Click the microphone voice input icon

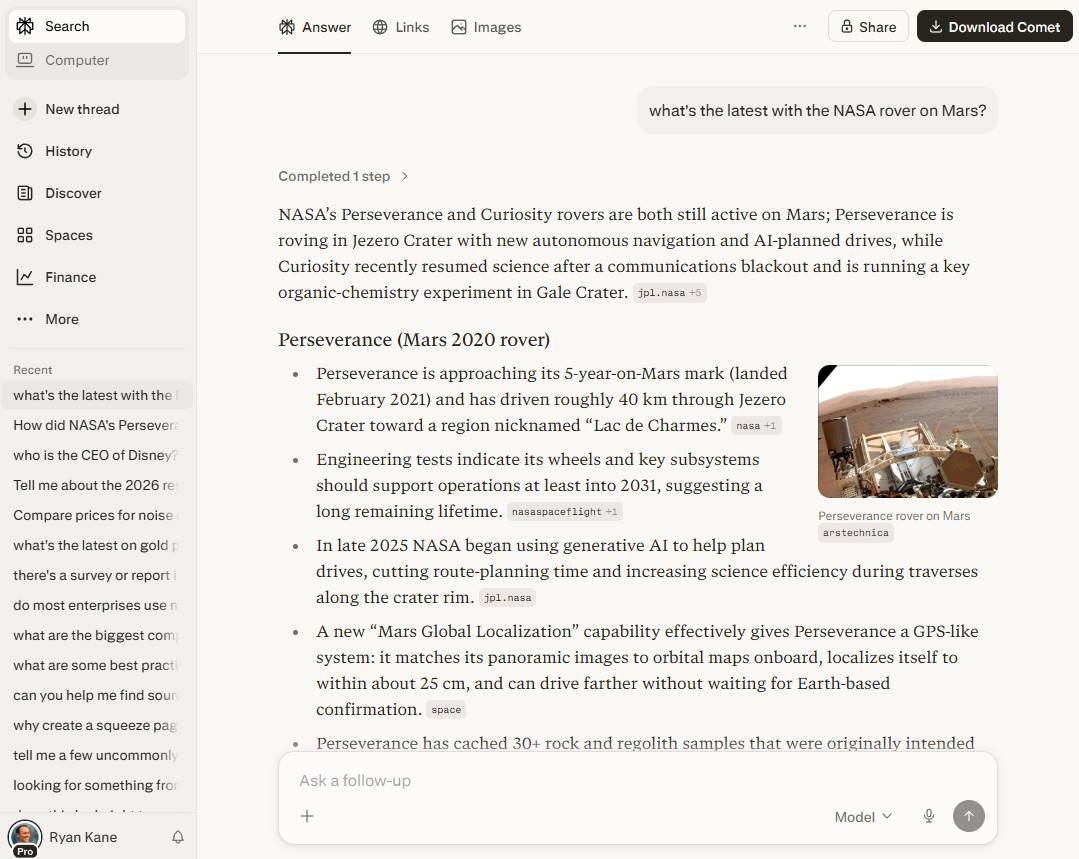(928, 816)
